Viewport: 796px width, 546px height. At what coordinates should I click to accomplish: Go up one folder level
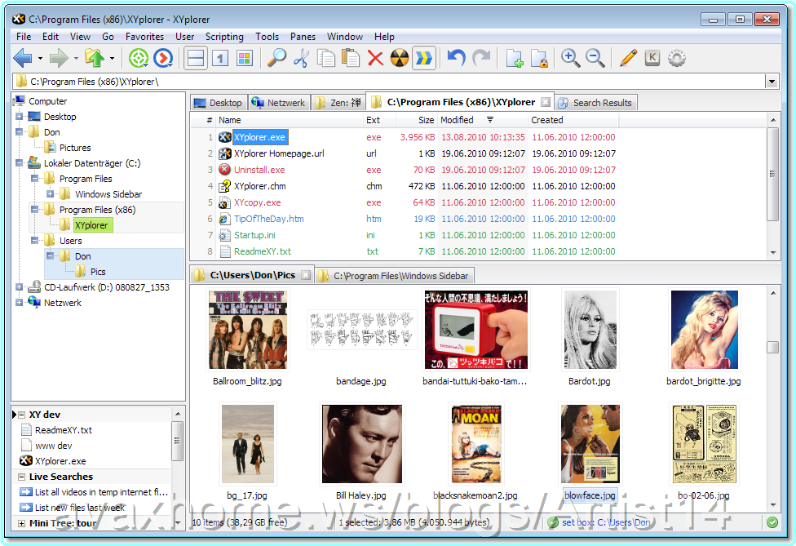tap(94, 58)
